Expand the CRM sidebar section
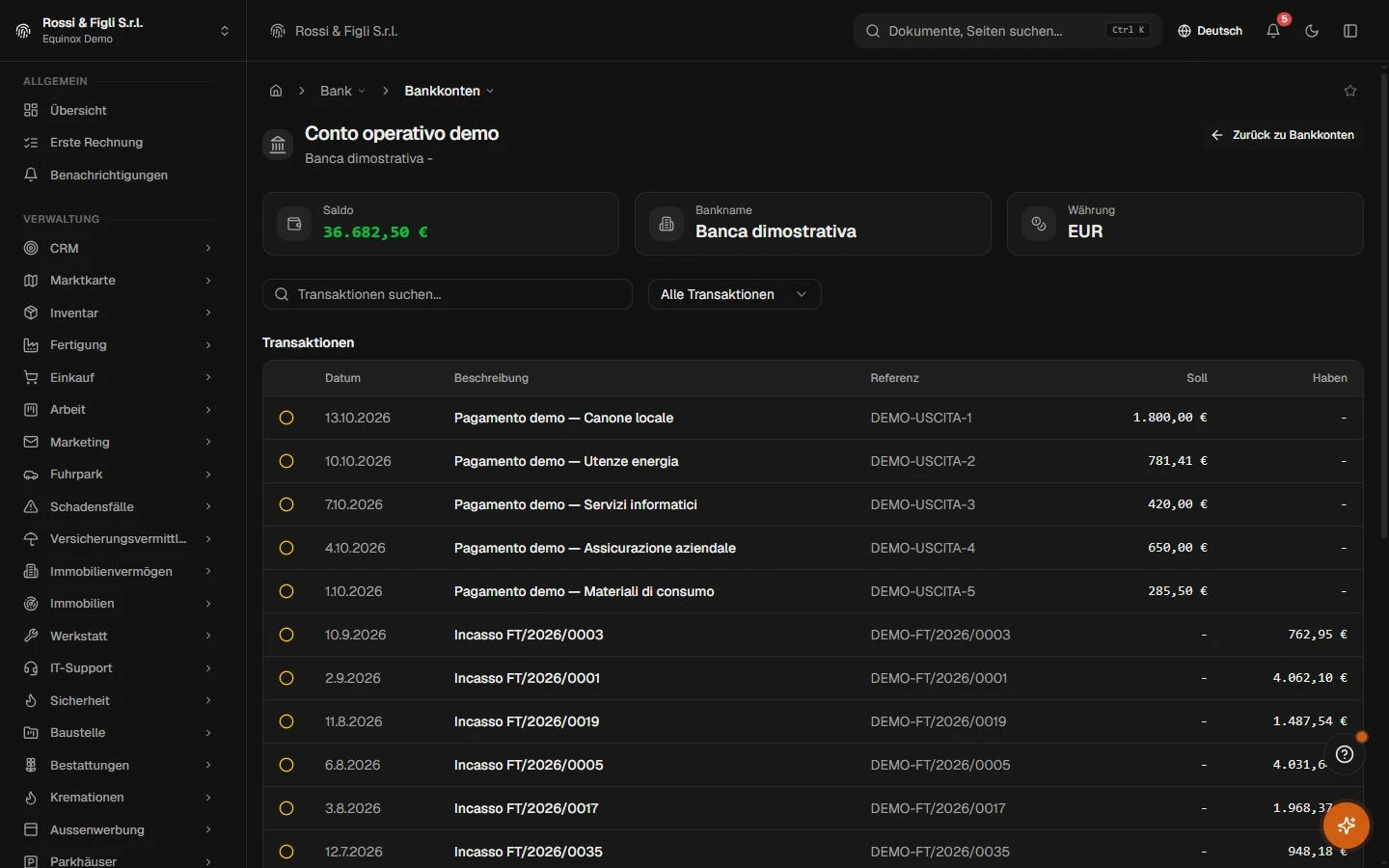 click(x=118, y=248)
